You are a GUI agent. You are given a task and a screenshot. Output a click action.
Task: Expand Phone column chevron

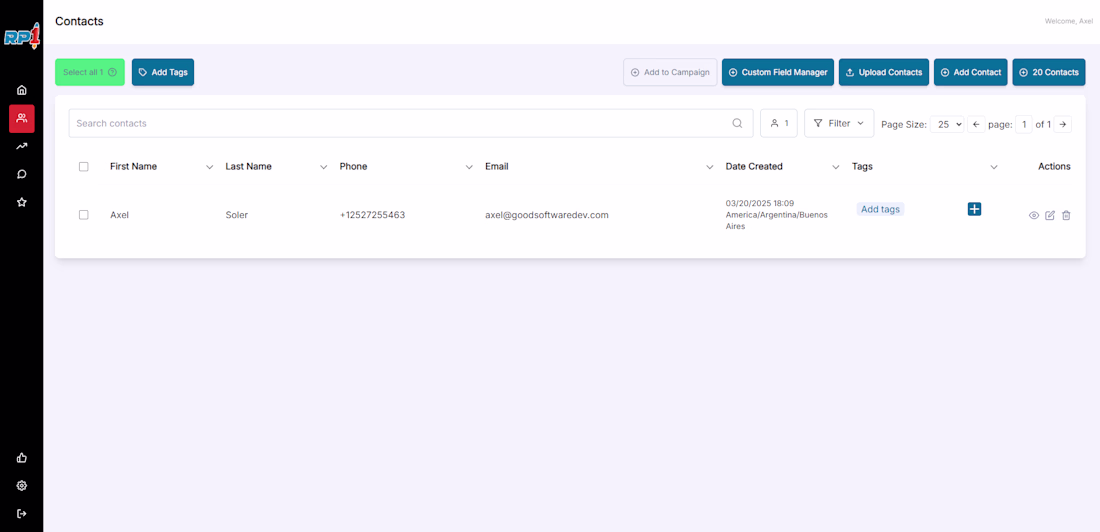click(469, 167)
